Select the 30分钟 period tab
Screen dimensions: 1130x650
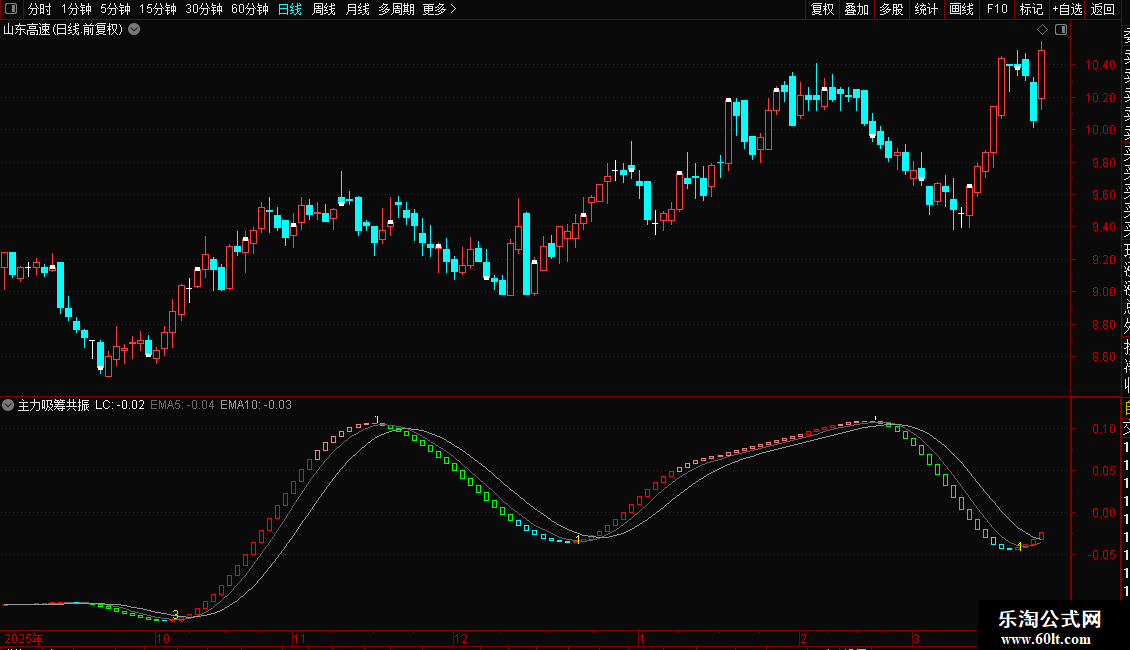(x=204, y=9)
